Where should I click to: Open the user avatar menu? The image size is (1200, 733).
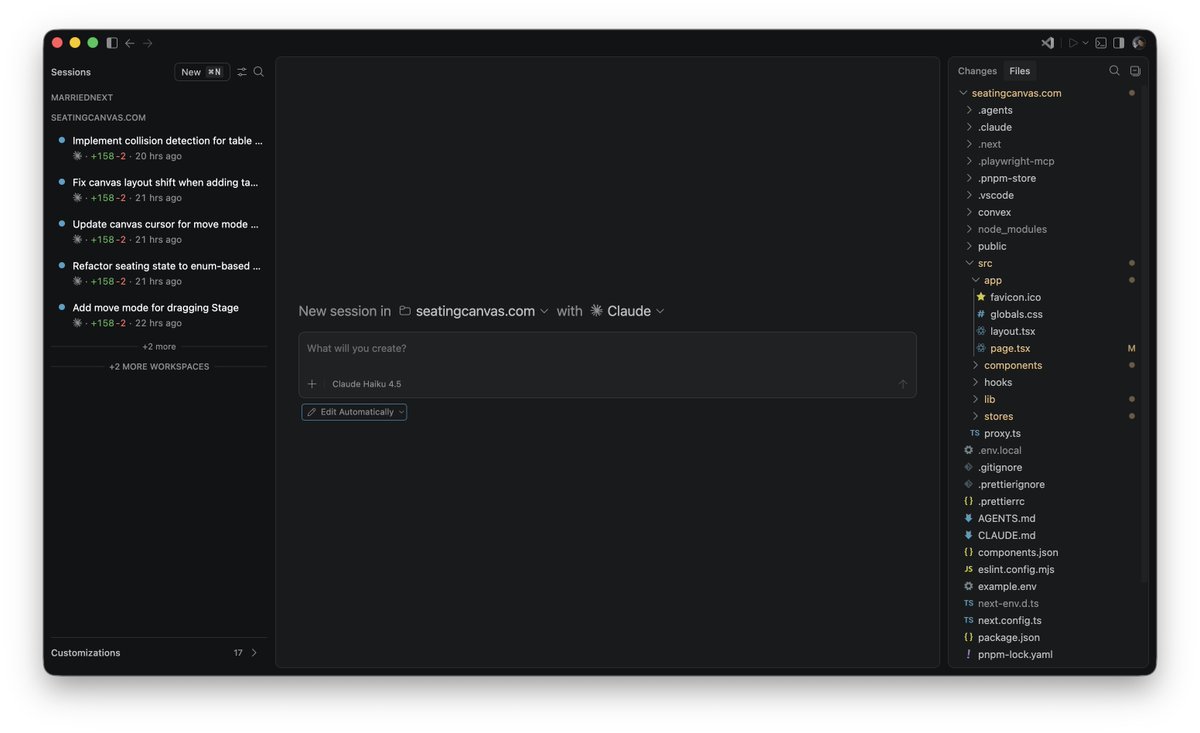point(1138,43)
